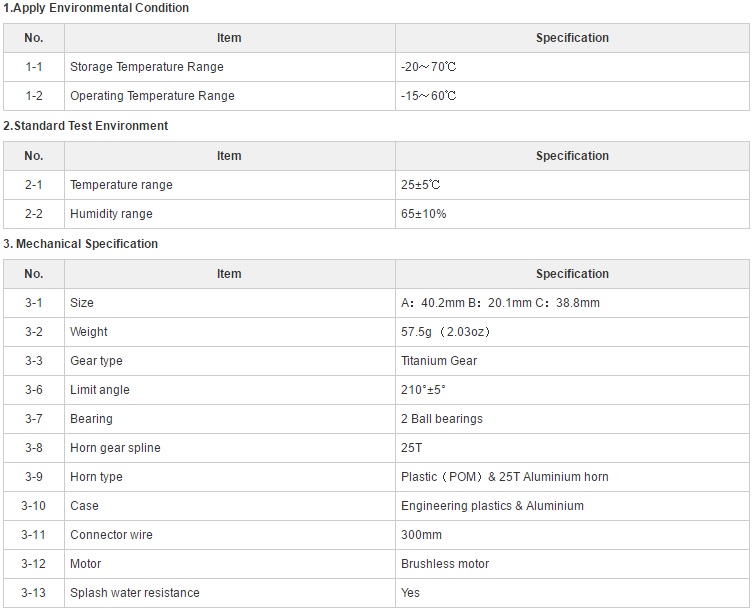Viewport: 753px width, 611px height.
Task: Click the Mechanical Specification section heading
Action: (81, 244)
